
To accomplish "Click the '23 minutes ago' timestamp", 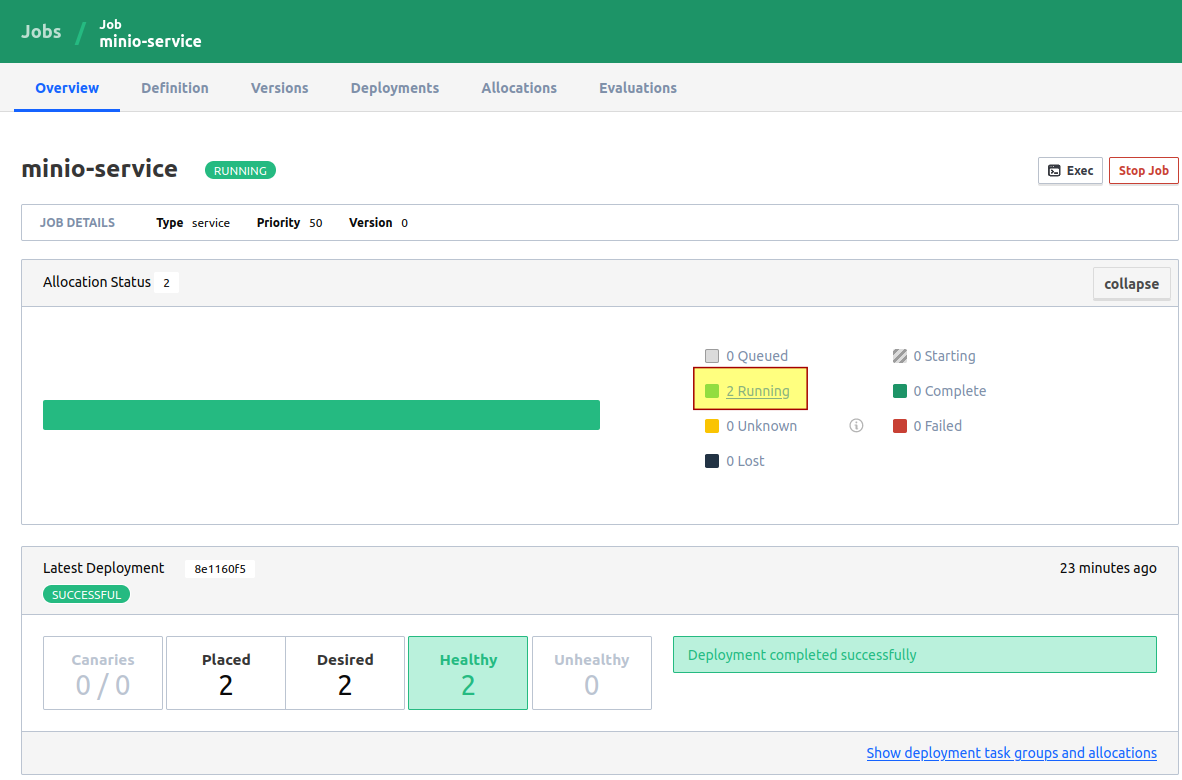I will point(1108,568).
